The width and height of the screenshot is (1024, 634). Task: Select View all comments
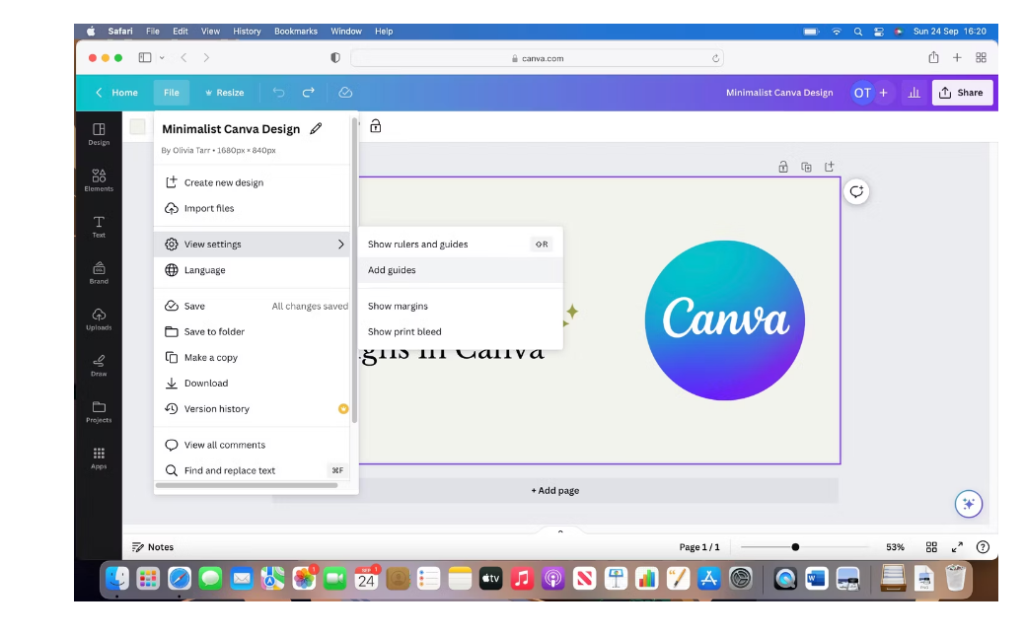tap(252, 445)
